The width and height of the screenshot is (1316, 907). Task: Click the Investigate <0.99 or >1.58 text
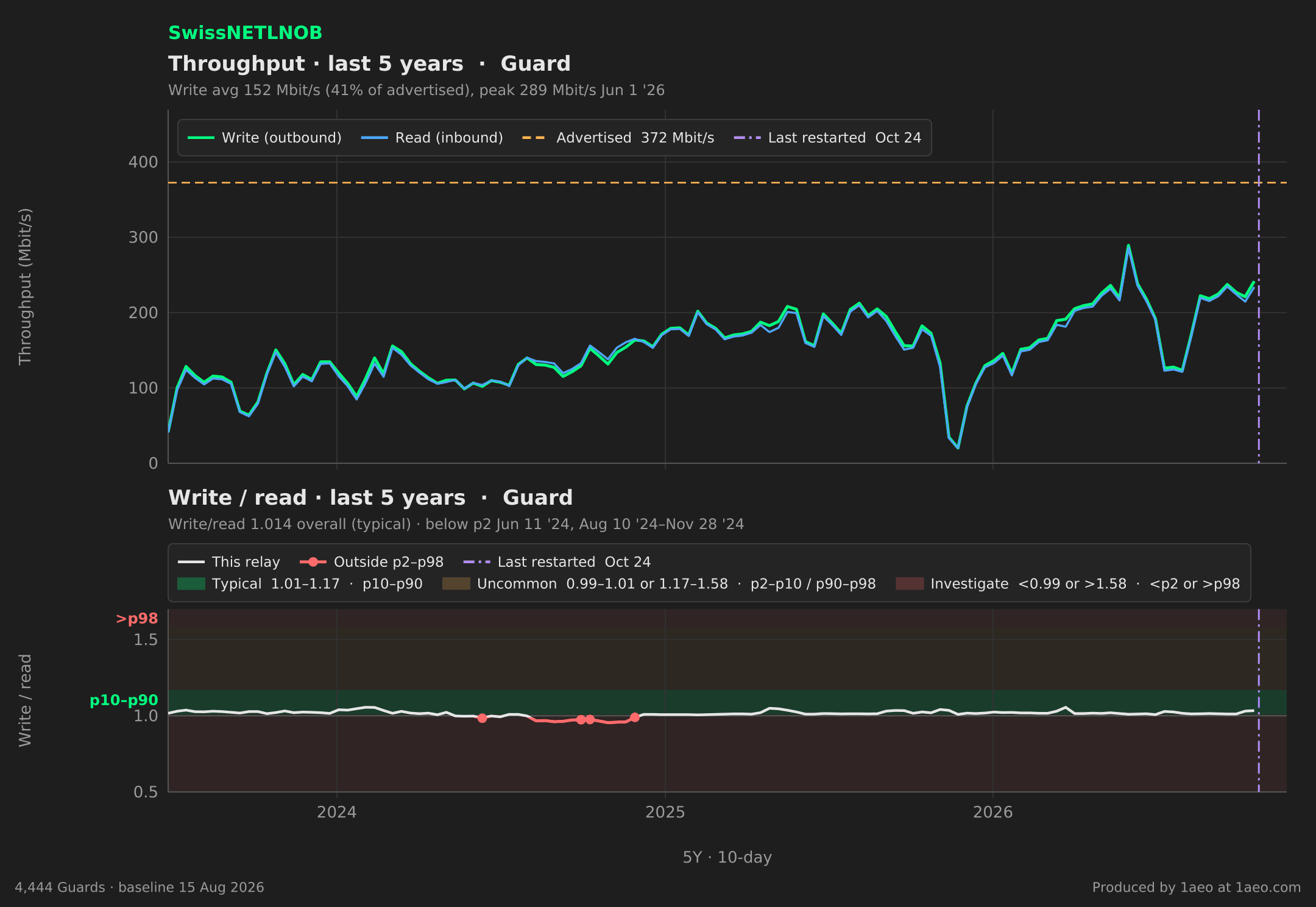point(1085,584)
